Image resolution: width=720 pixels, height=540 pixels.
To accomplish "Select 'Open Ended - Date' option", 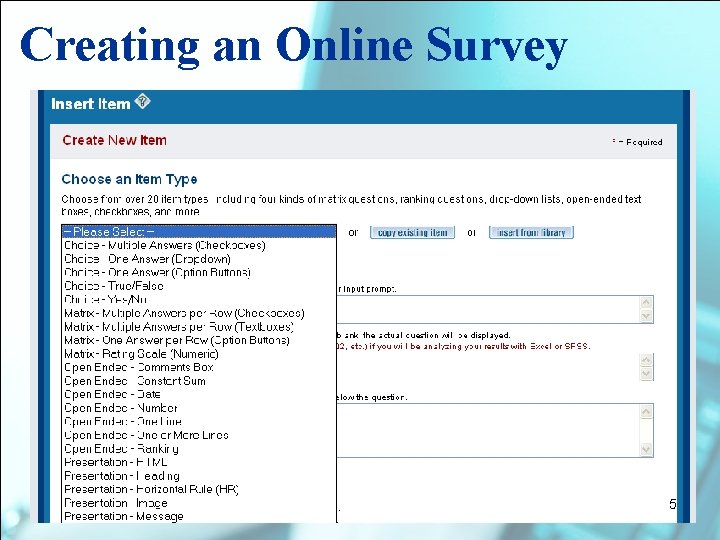I will [x=199, y=394].
